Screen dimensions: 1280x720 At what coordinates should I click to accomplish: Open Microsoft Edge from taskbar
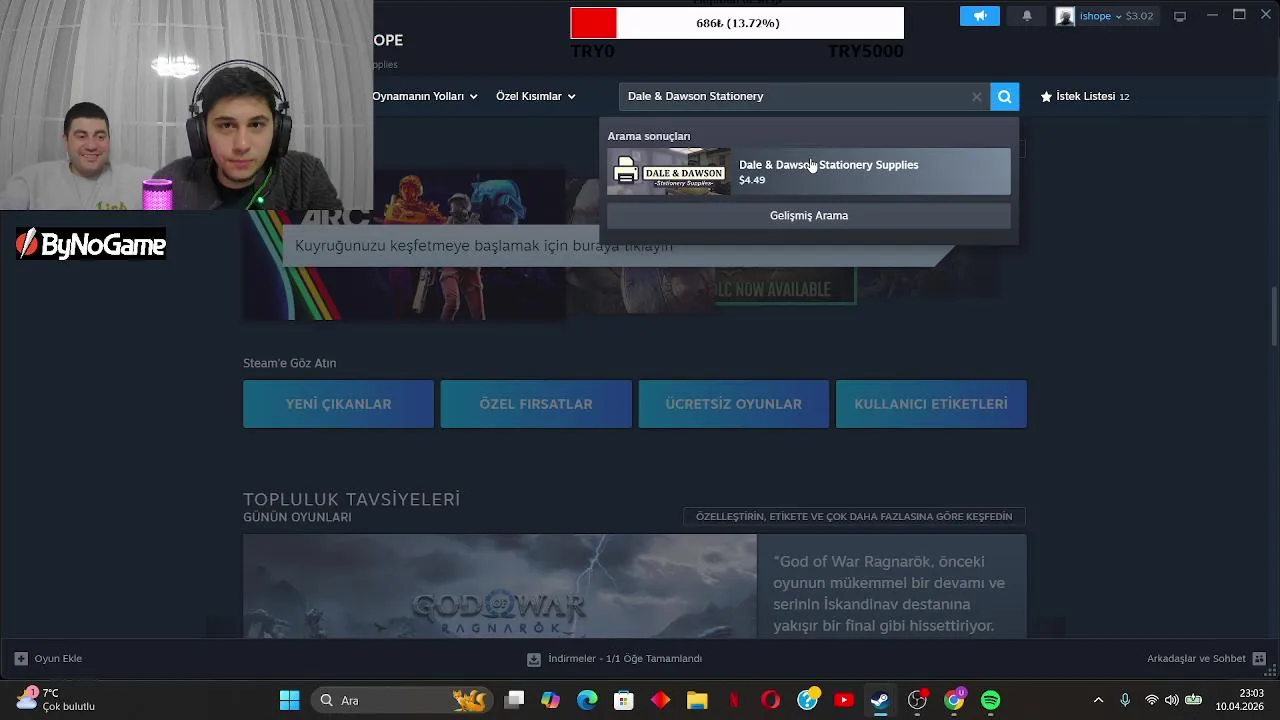587,700
